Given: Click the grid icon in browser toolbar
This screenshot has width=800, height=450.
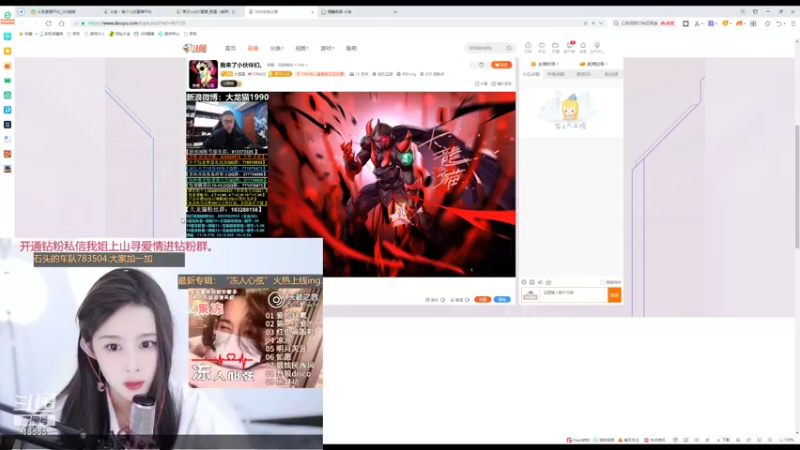Looking at the screenshot, I should point(753,23).
